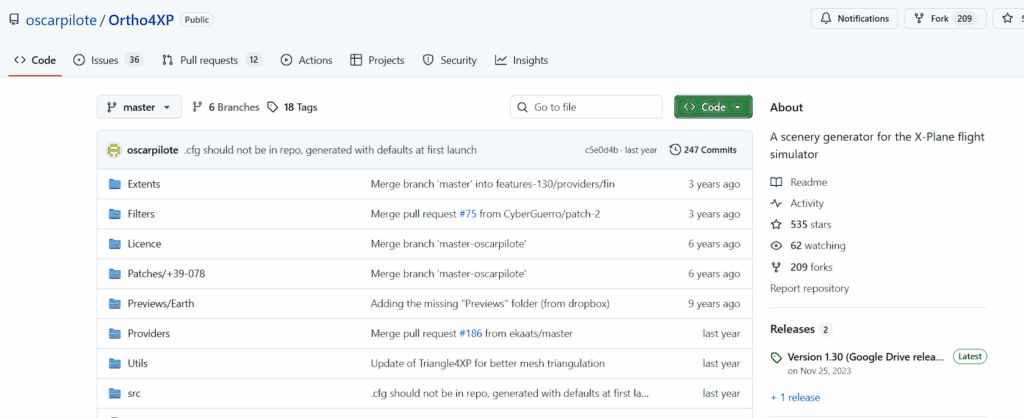Screen dimensions: 1024x418
Task: Open the src folder
Action: (134, 393)
